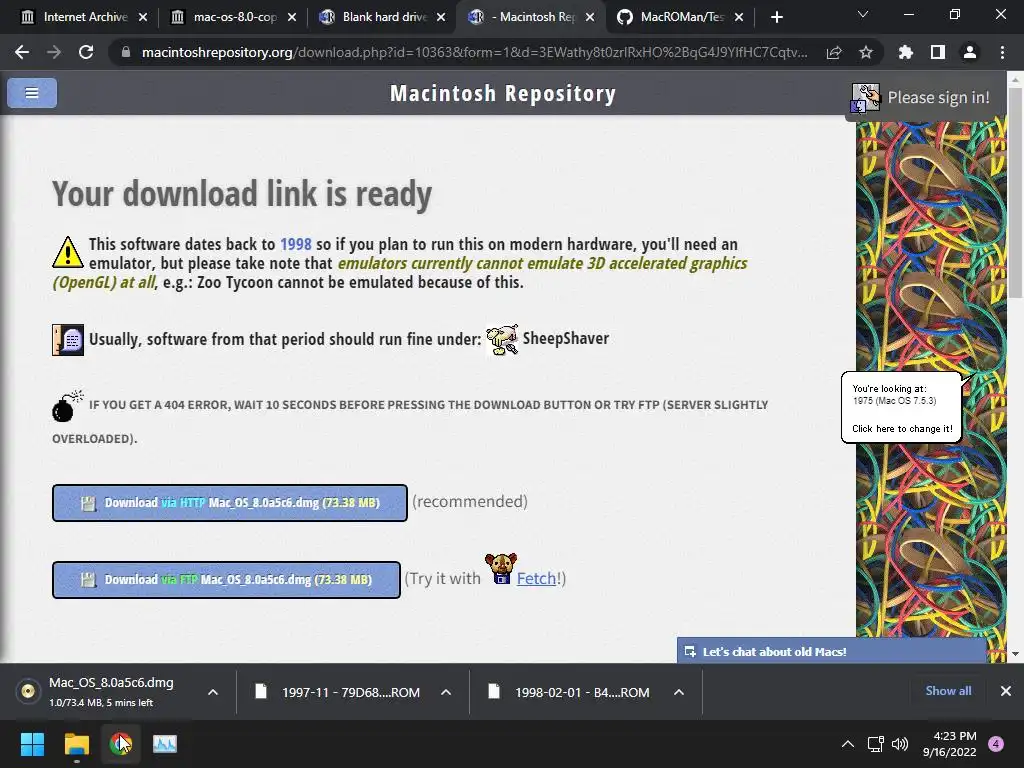Viewport: 1024px width, 768px height.
Task: Open volume control in system tray
Action: (900, 744)
